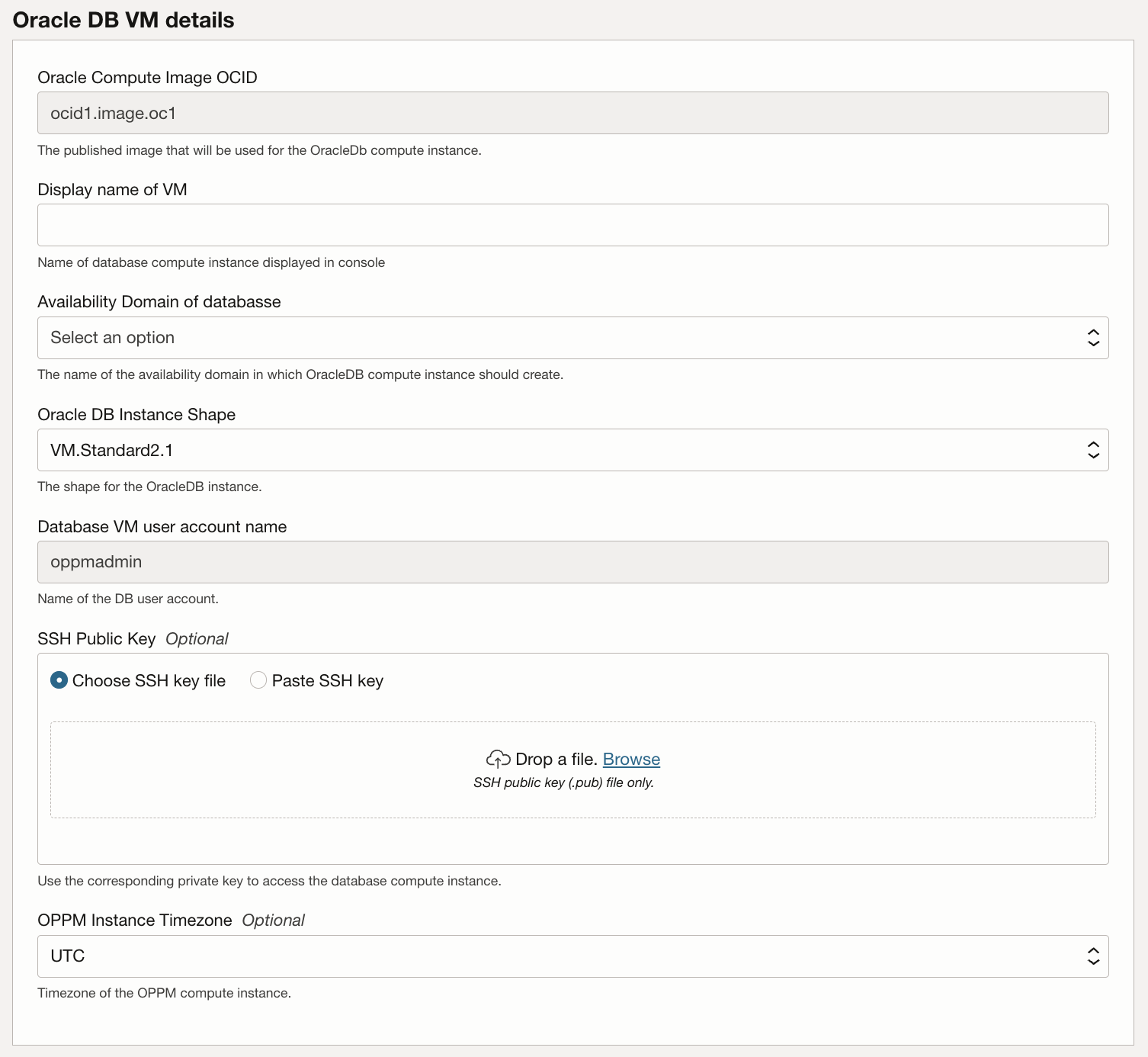Select the Choose SSH key file option
Viewport: 1148px width, 1057px height.
[59, 679]
